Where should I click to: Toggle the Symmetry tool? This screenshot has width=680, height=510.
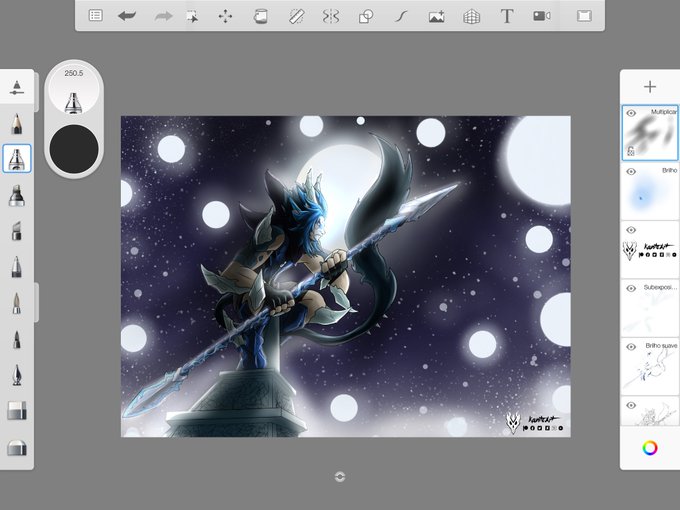tap(330, 16)
